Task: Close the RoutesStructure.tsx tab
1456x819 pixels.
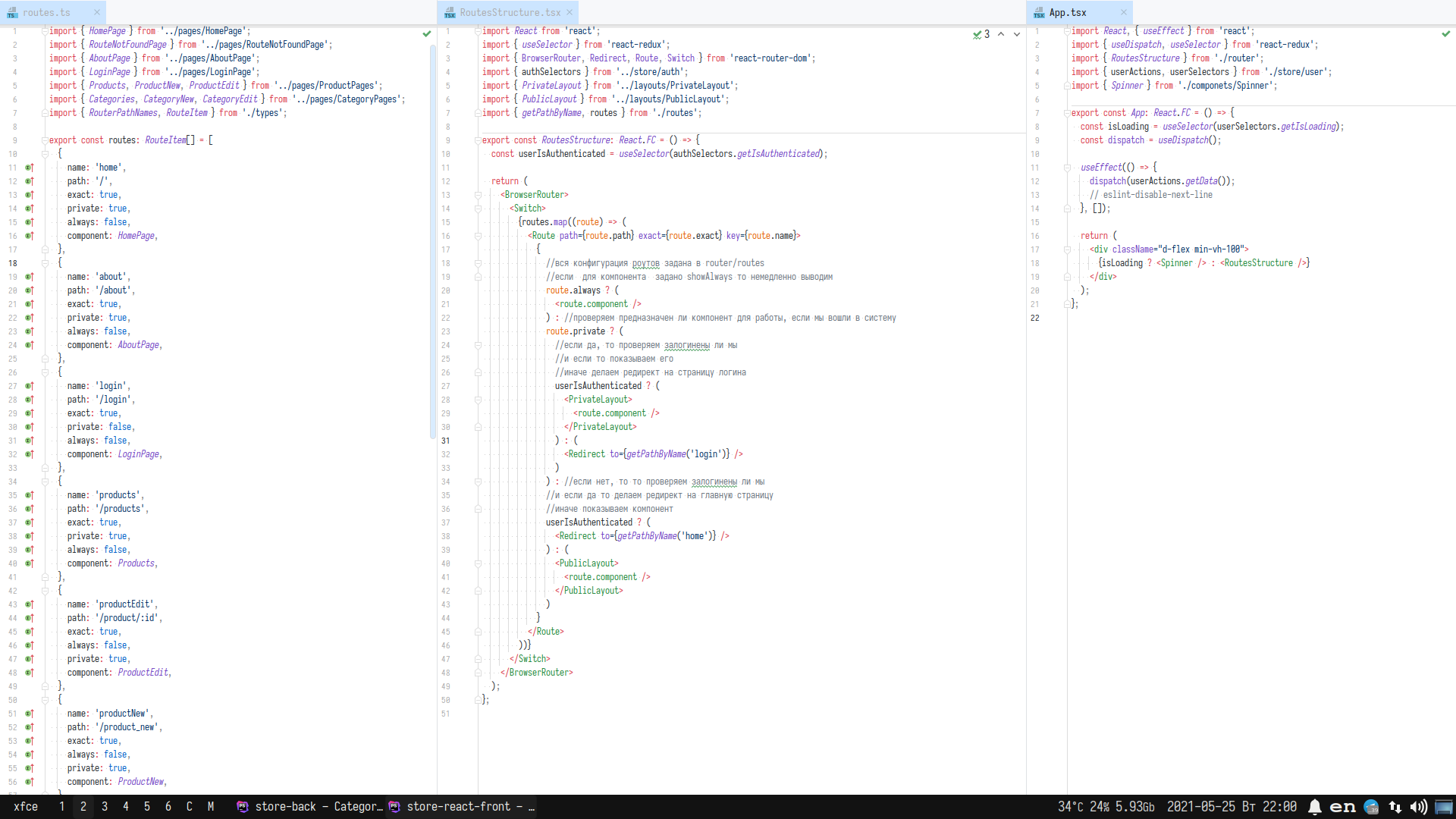Action: click(x=570, y=13)
